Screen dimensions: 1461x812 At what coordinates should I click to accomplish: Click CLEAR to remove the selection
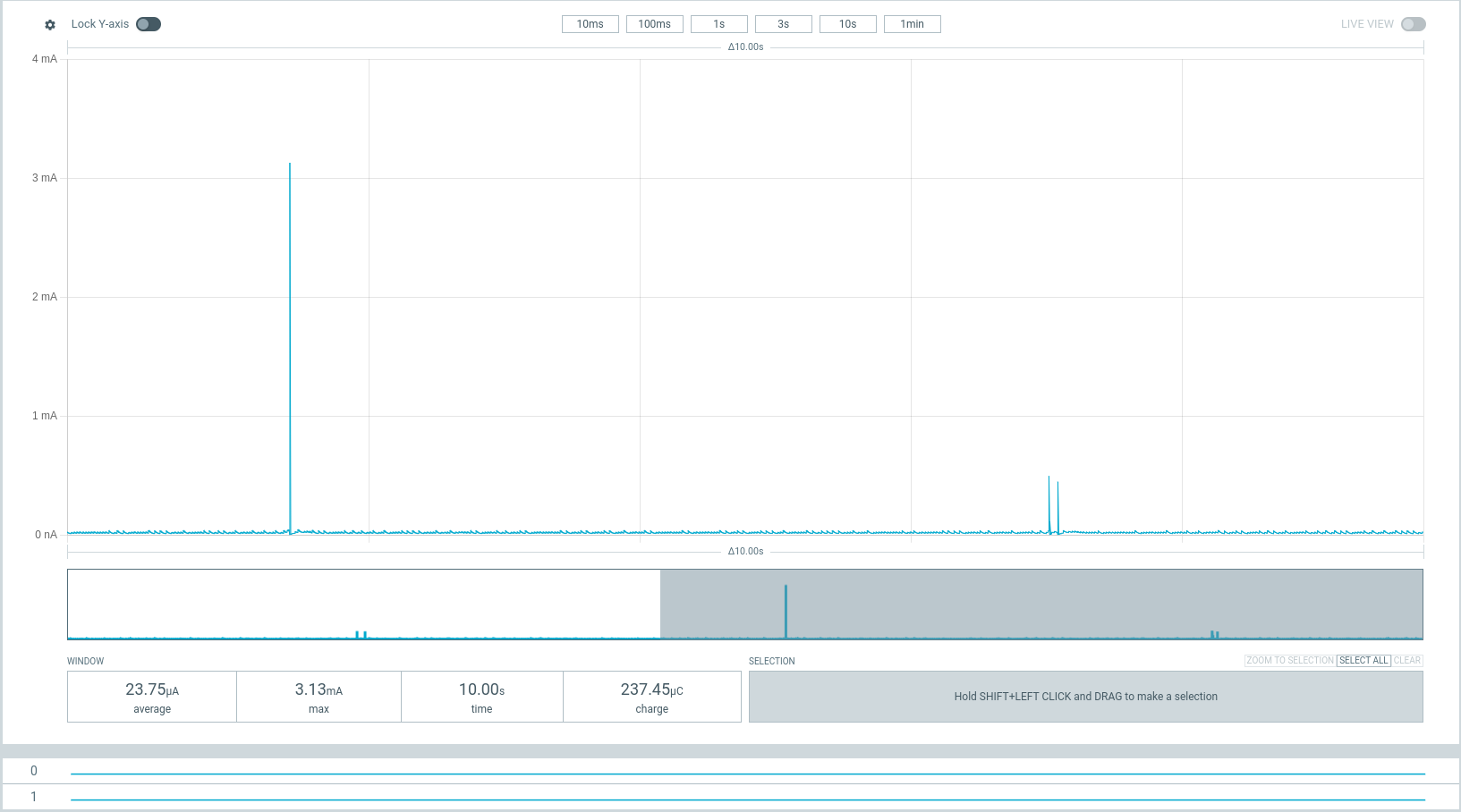pyautogui.click(x=1407, y=660)
